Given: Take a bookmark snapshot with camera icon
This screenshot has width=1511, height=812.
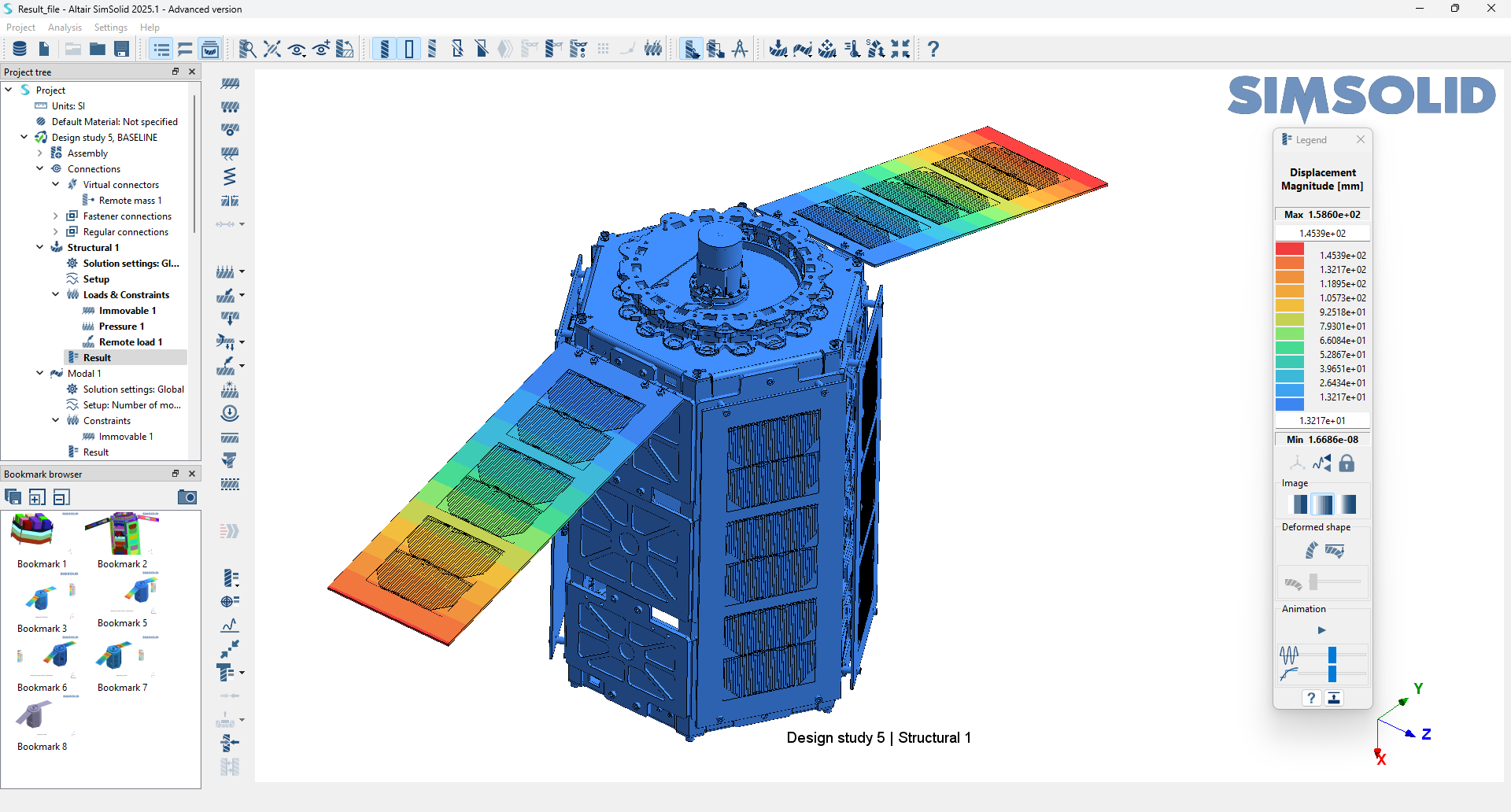Looking at the screenshot, I should click(x=187, y=496).
